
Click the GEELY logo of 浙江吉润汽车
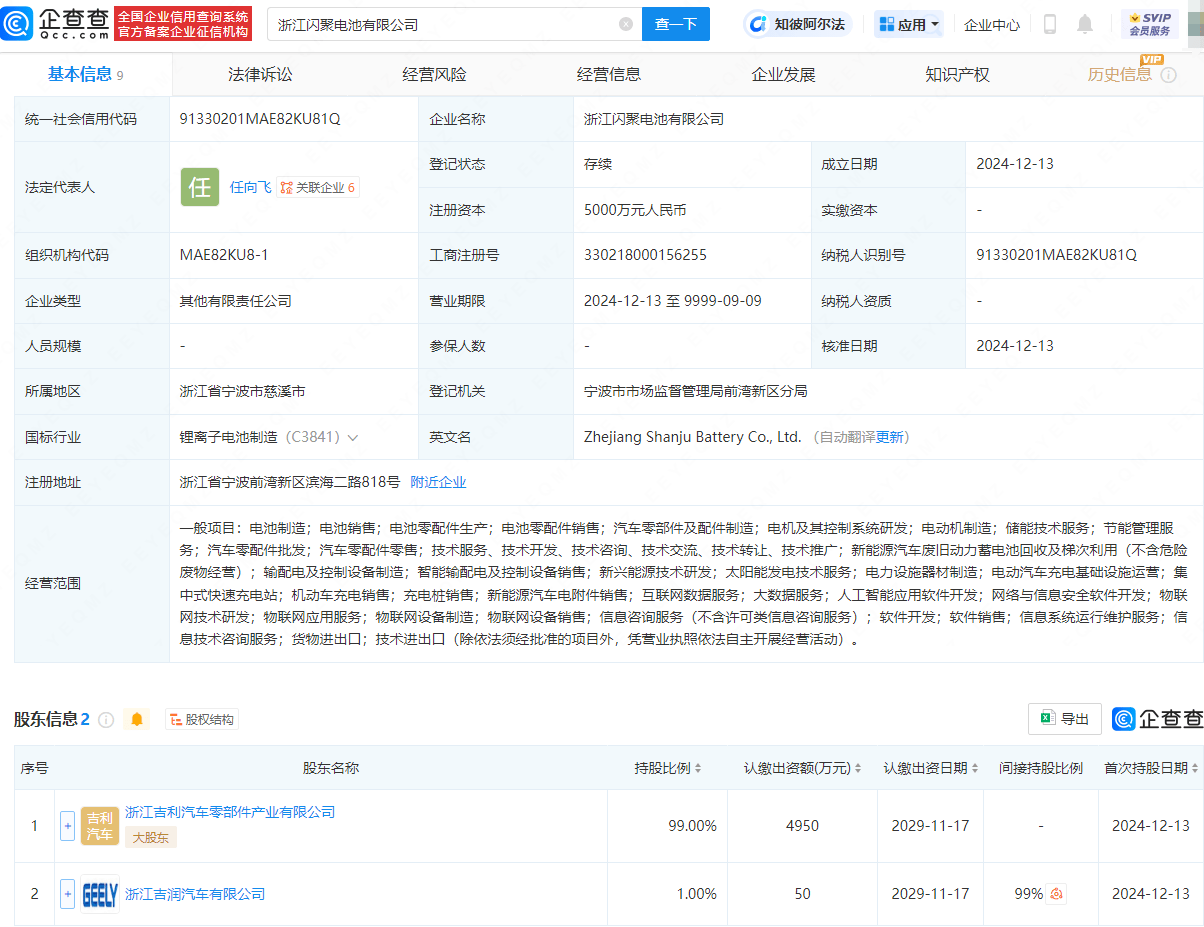[x=99, y=894]
